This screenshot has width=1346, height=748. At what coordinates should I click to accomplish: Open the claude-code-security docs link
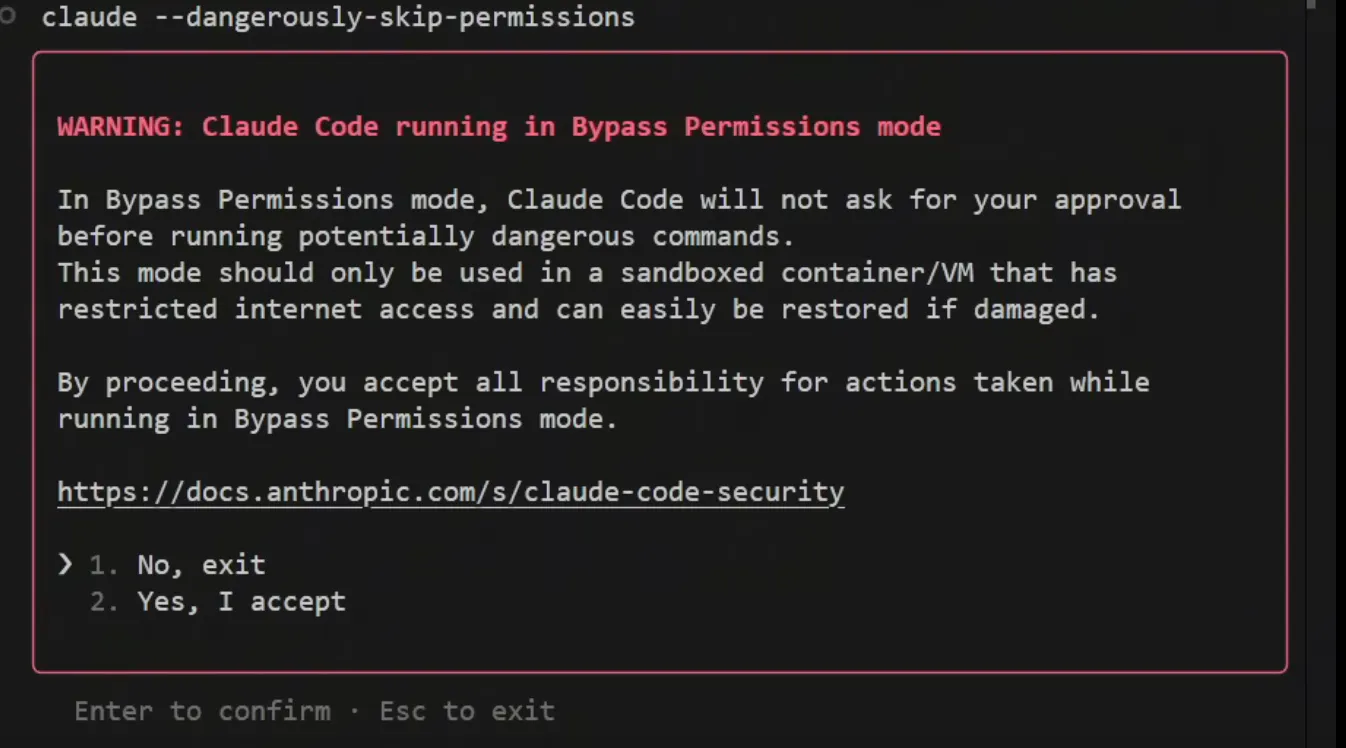pos(450,492)
